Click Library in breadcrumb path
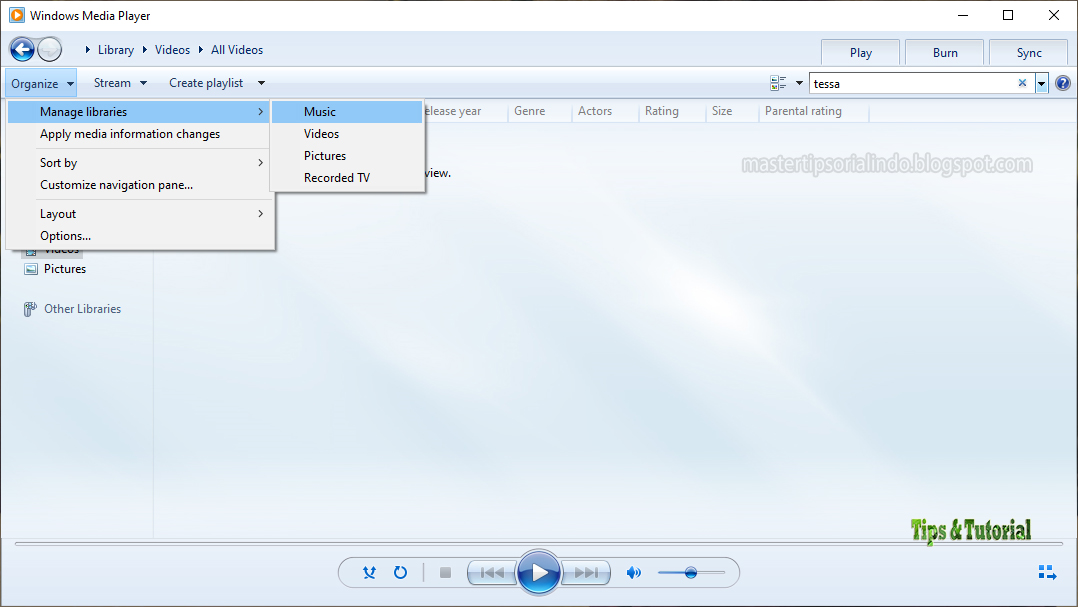The height and width of the screenshot is (607, 1078). coord(116,49)
